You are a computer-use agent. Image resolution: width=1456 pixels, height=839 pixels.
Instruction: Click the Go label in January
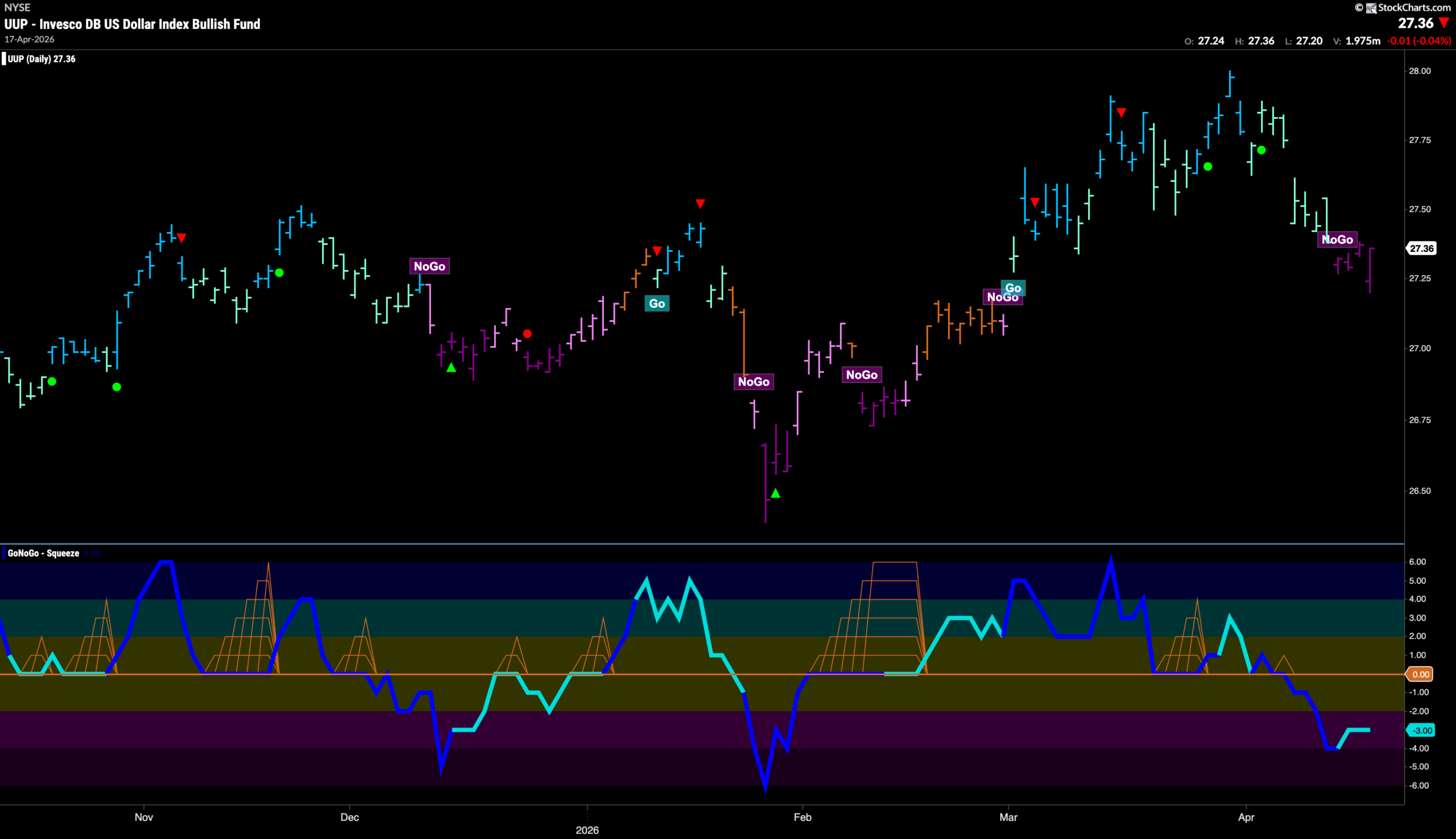pos(657,304)
